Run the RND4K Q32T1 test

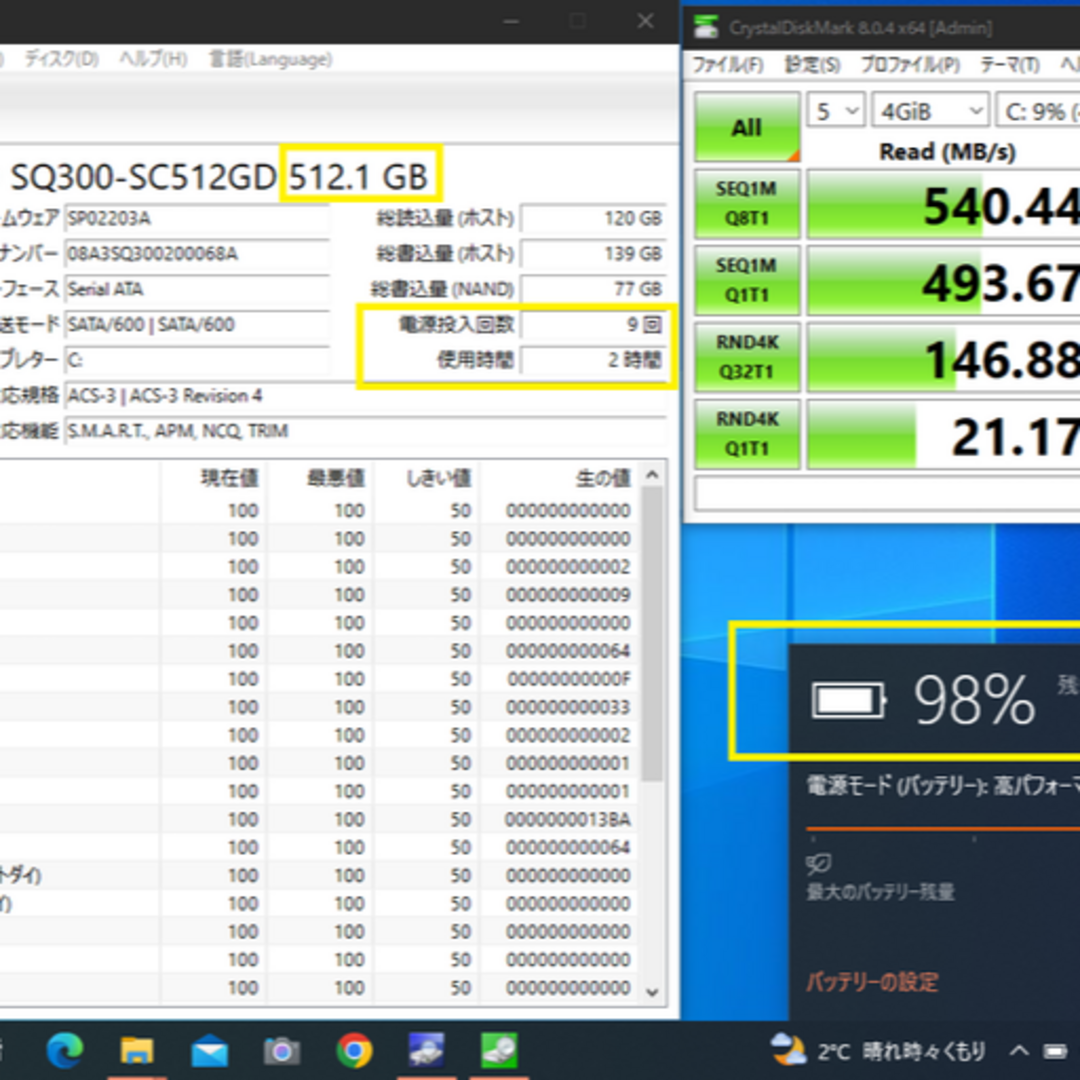747,357
